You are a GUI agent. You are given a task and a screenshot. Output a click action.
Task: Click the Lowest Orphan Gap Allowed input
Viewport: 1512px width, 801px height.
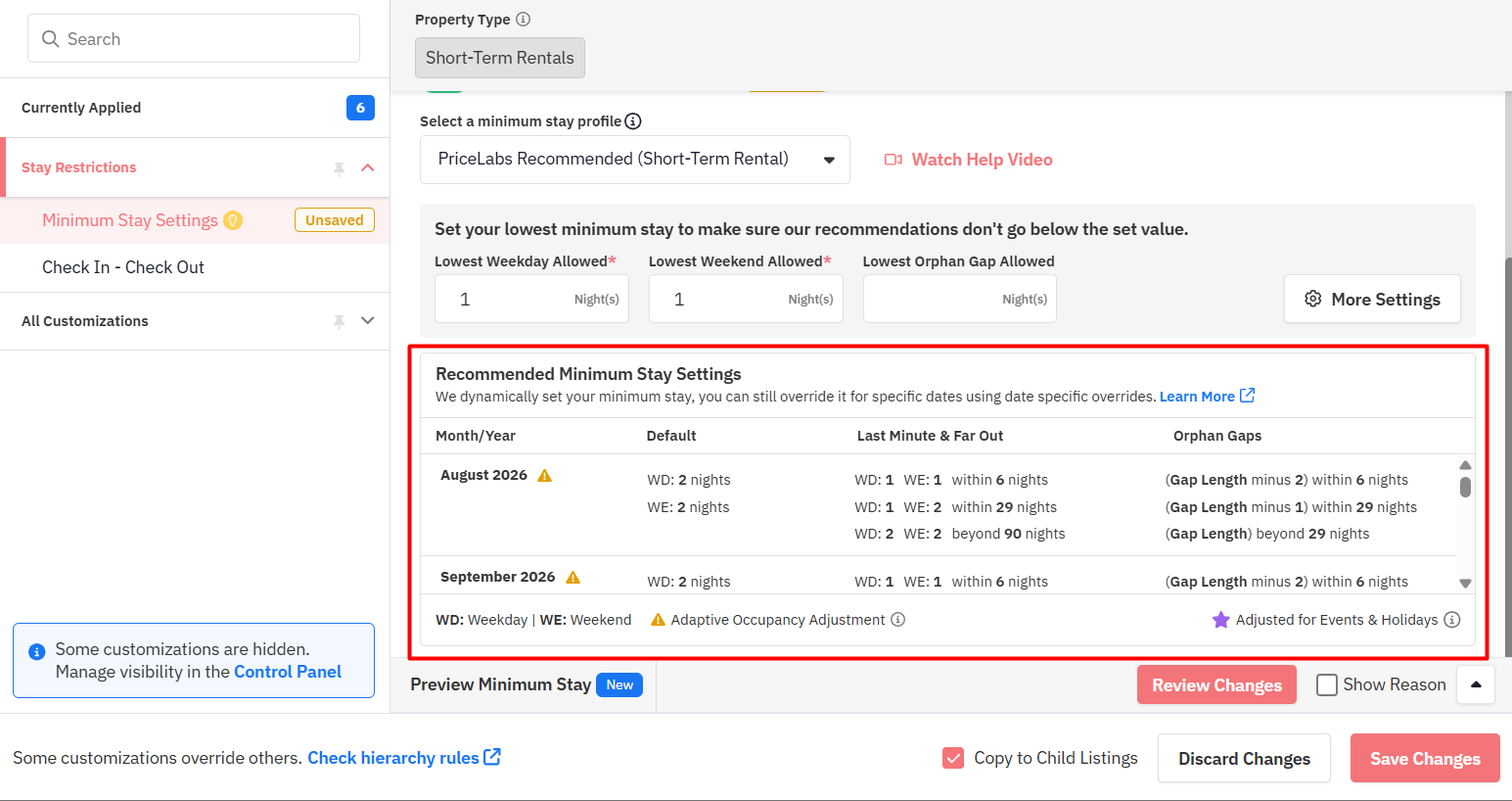tap(960, 299)
